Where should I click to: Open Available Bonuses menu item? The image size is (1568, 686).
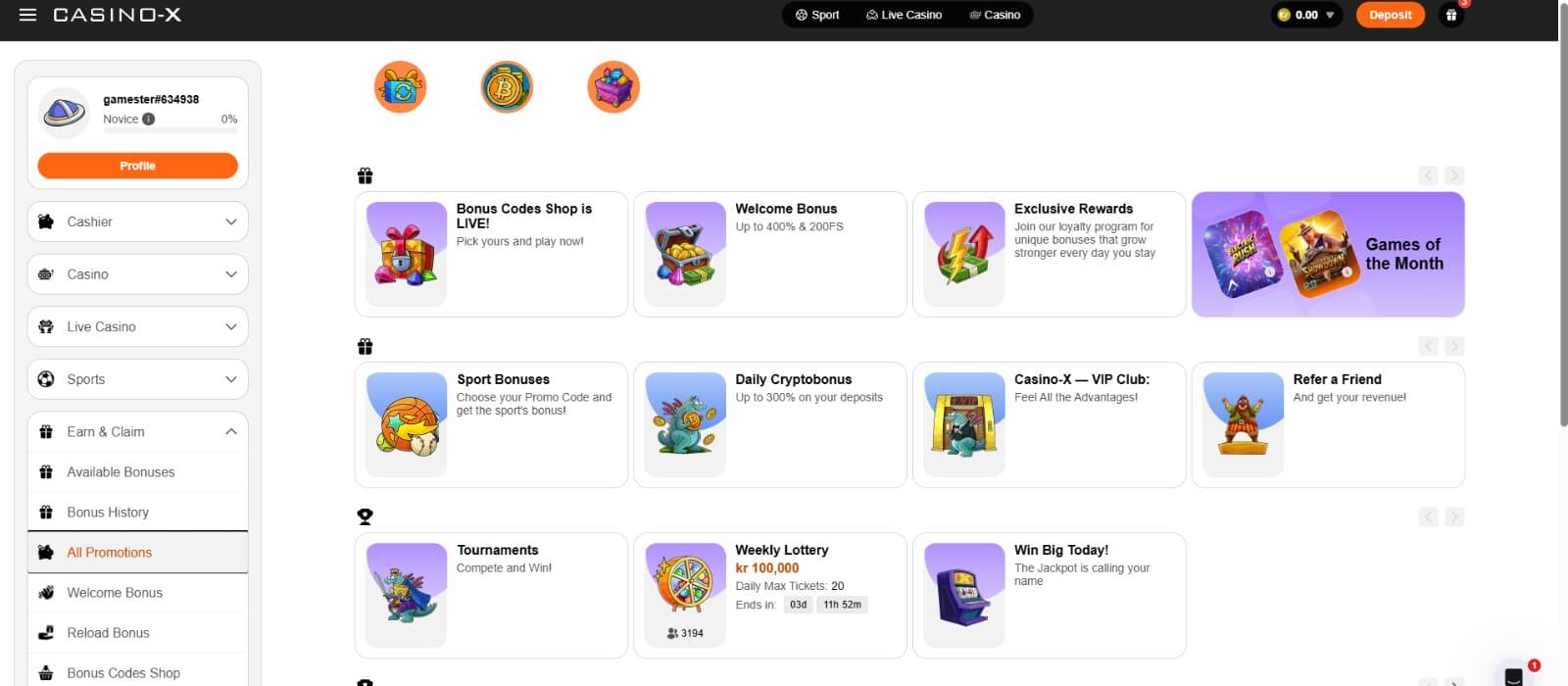pos(137,472)
